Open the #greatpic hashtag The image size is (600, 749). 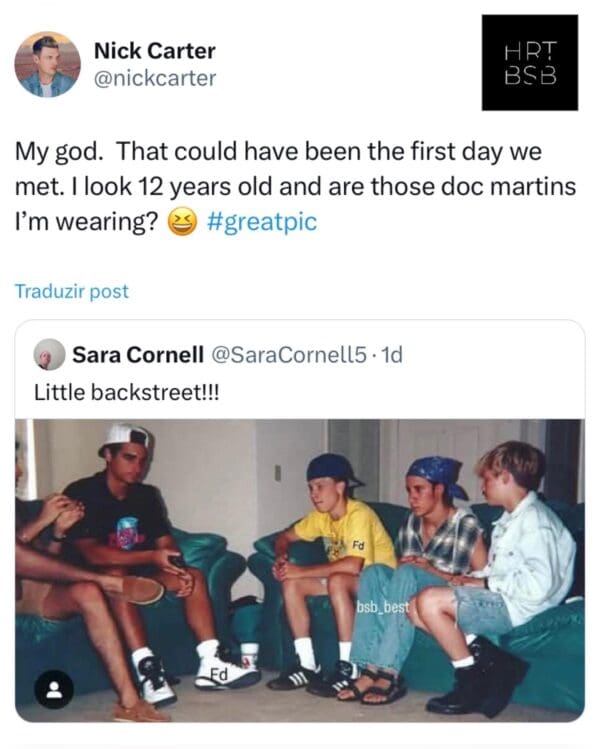click(x=261, y=222)
